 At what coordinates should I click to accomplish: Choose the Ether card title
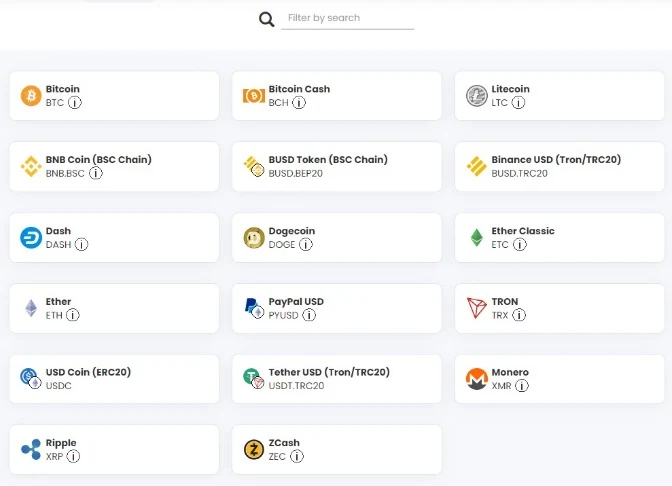(x=58, y=301)
